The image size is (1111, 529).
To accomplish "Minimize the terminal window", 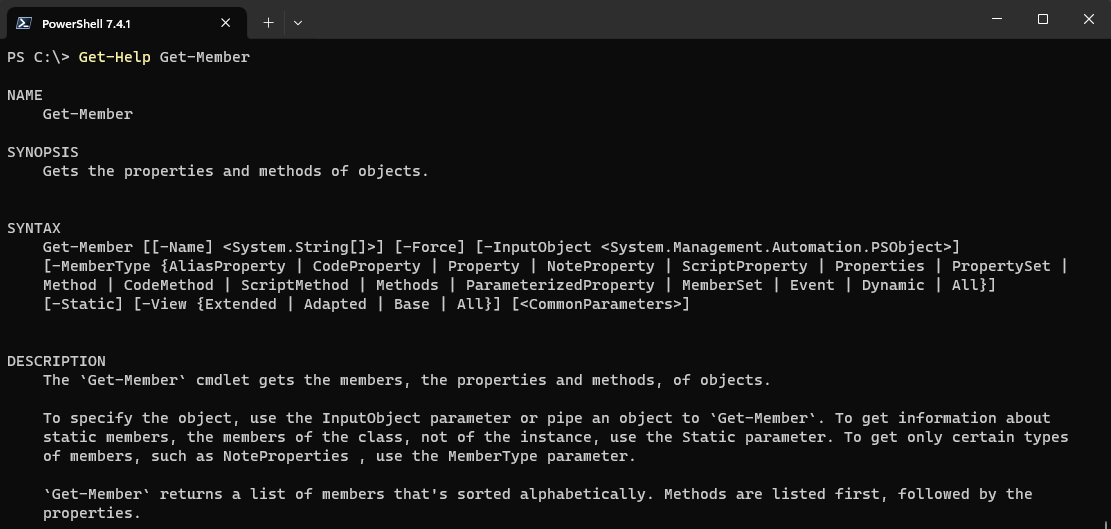I will [x=996, y=19].
